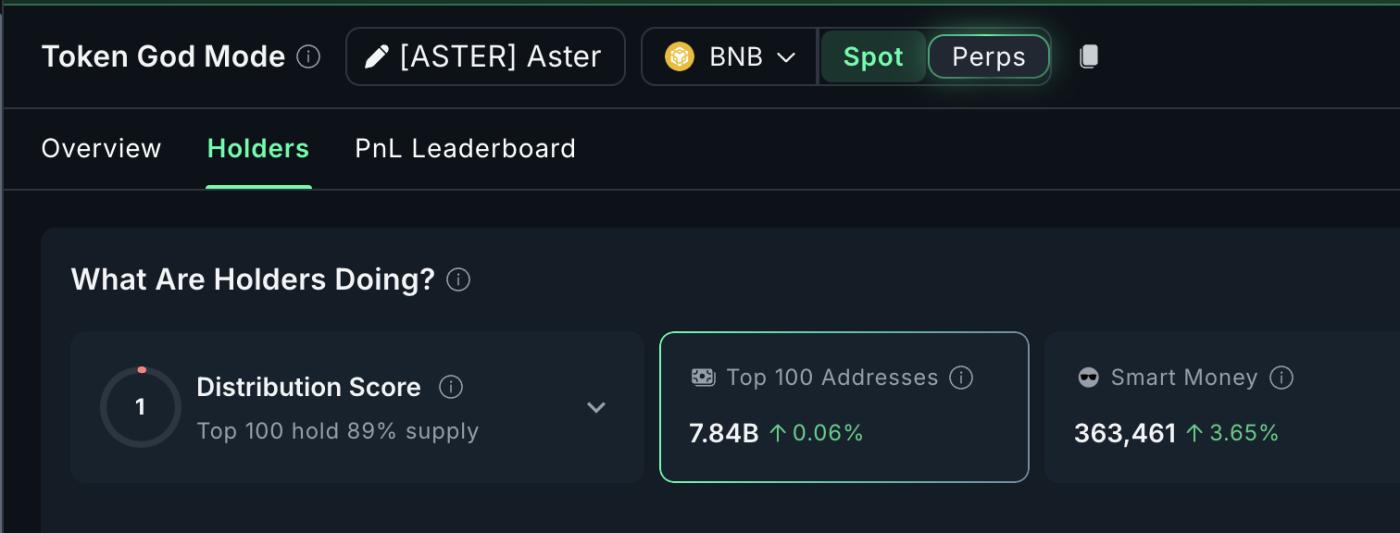Open the Overview tab
1400x533 pixels.
[x=101, y=149]
